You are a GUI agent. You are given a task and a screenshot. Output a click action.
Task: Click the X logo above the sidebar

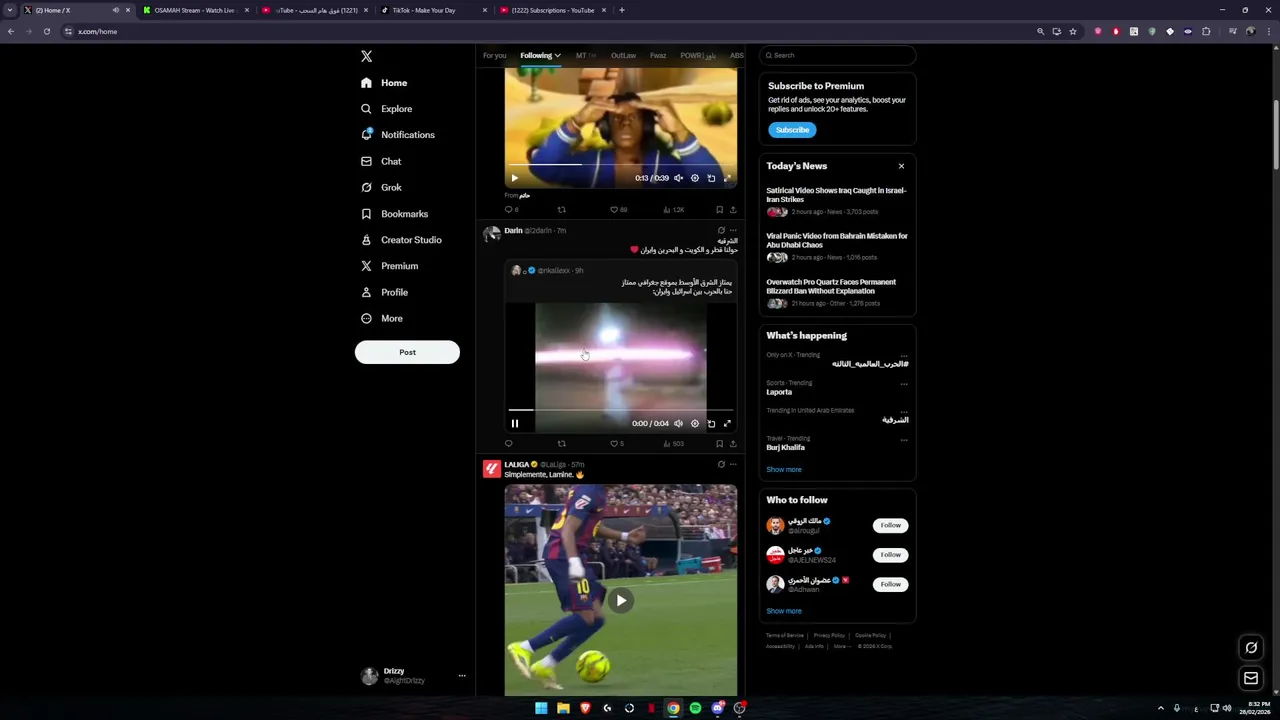[x=366, y=57]
